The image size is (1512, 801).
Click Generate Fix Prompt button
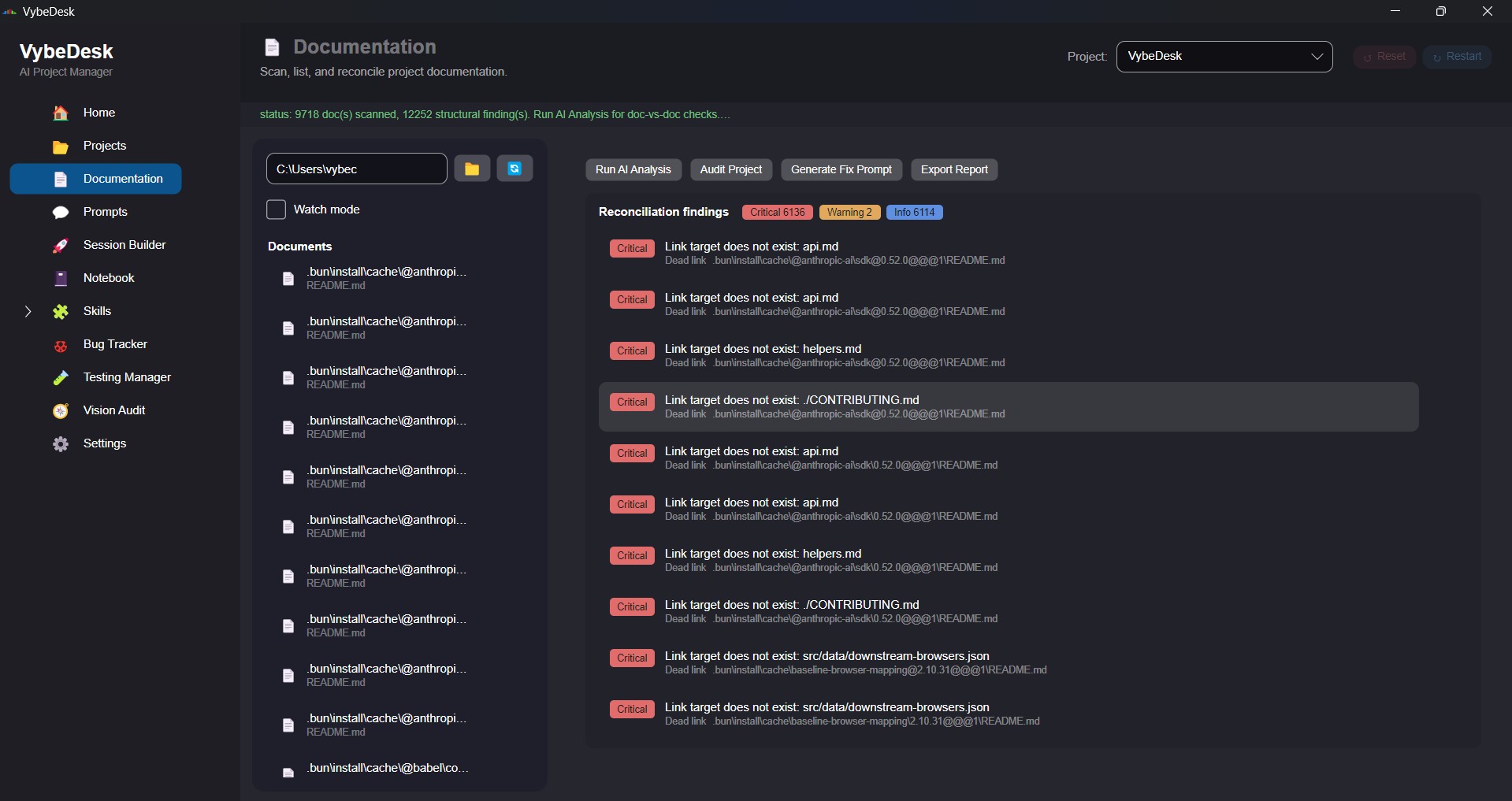click(841, 169)
